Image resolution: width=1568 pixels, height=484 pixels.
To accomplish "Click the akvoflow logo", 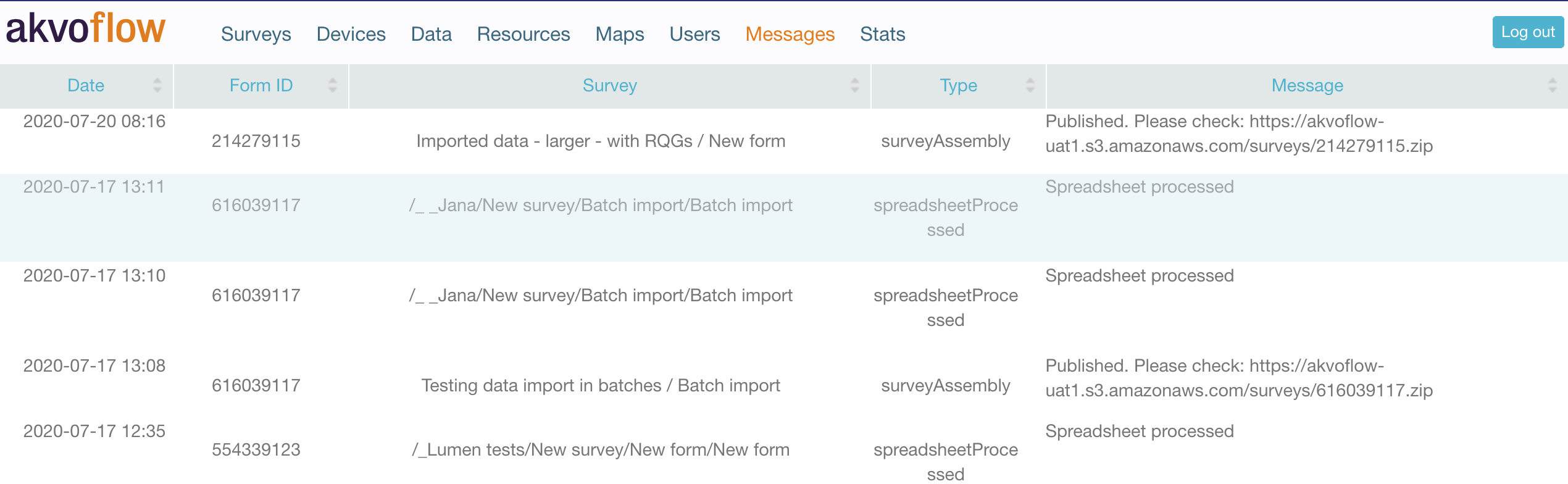I will (86, 29).
